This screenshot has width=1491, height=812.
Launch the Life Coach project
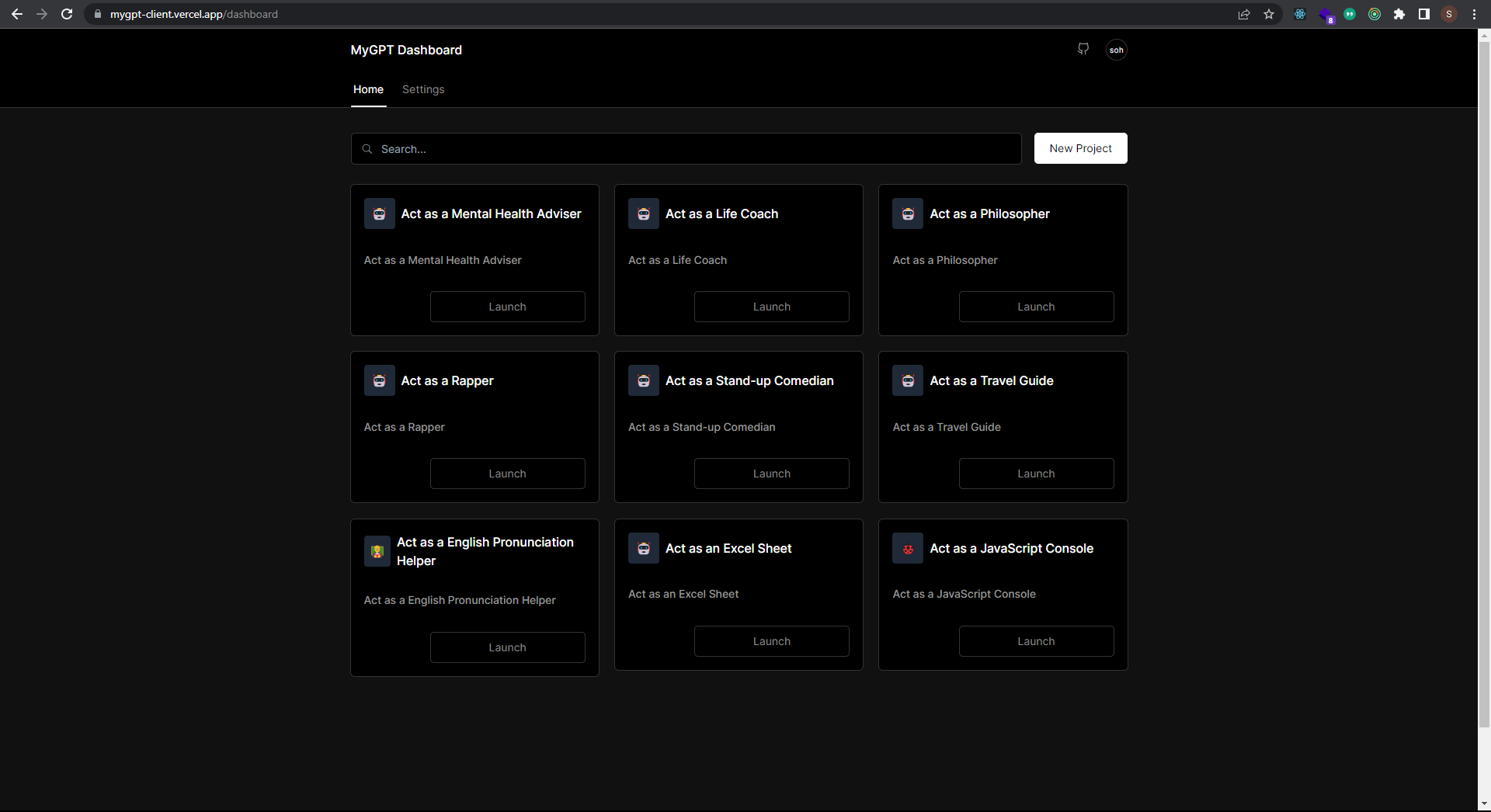click(x=772, y=307)
